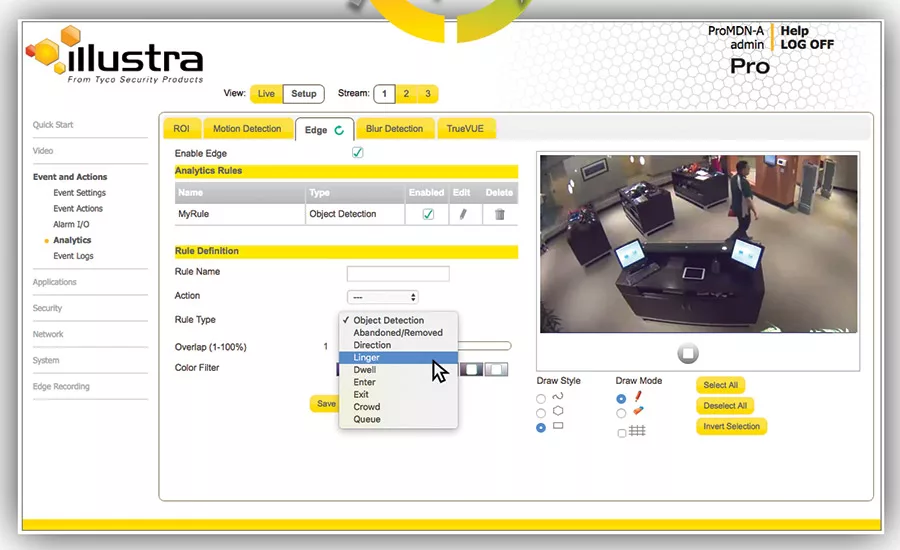Select stream 3
Image resolution: width=900 pixels, height=550 pixels.
click(x=428, y=94)
